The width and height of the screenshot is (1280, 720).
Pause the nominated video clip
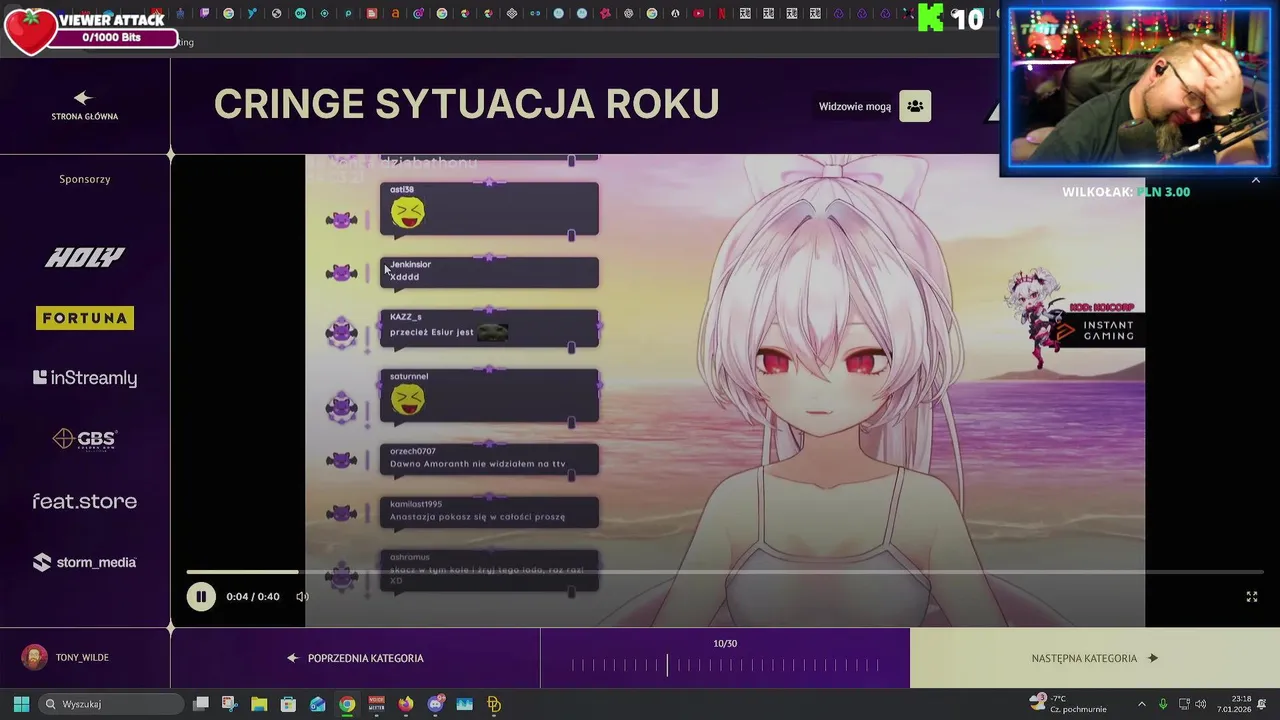200,597
